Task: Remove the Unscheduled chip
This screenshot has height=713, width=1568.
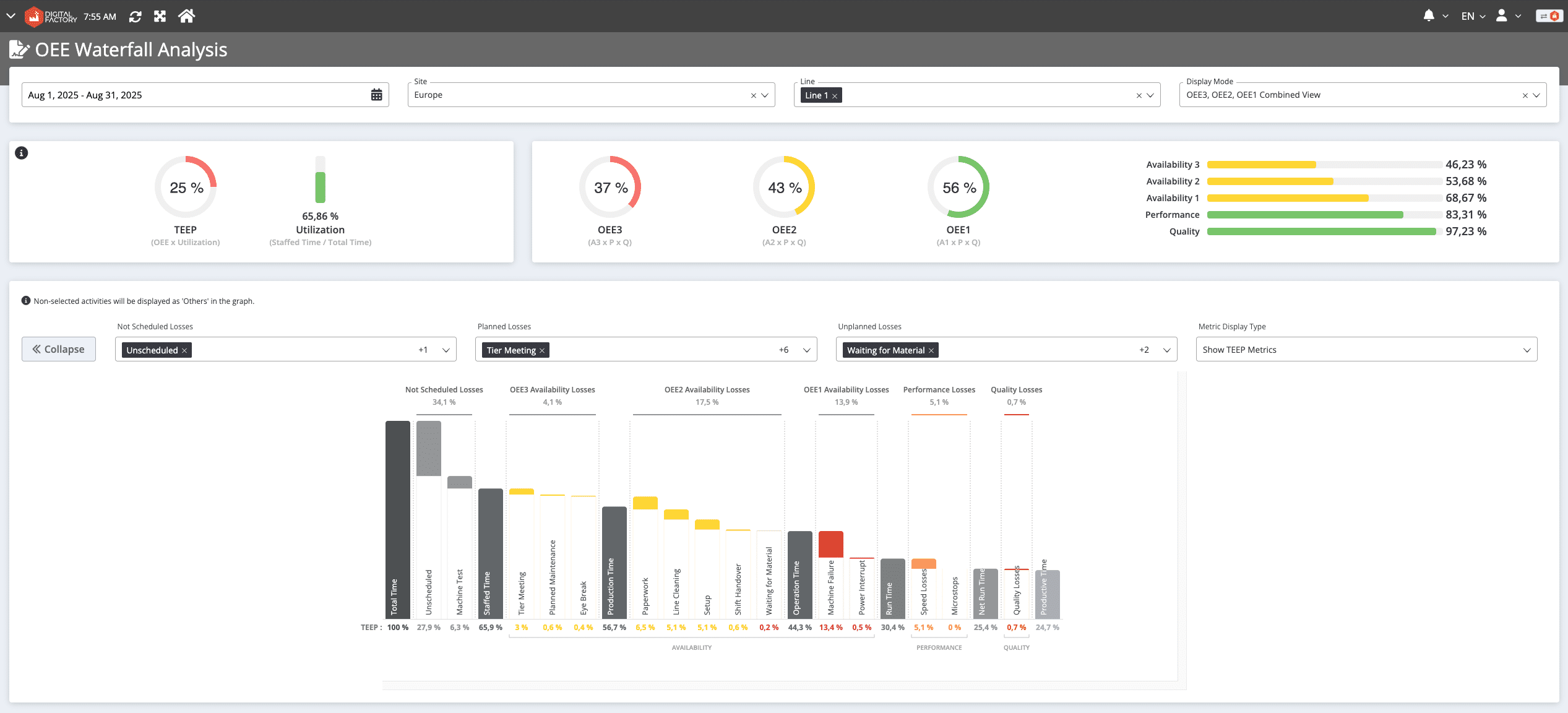Action: (x=184, y=351)
